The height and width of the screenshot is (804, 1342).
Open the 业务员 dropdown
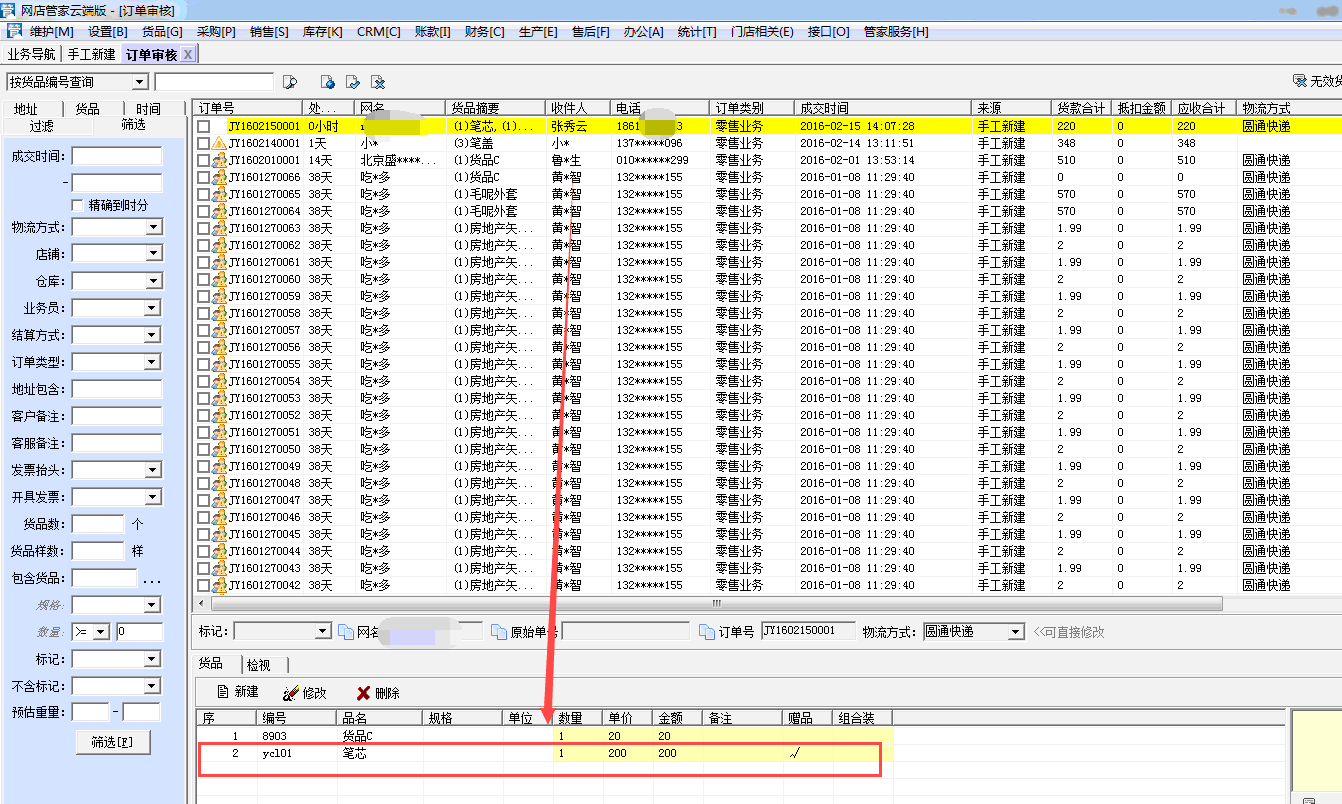tap(153, 309)
